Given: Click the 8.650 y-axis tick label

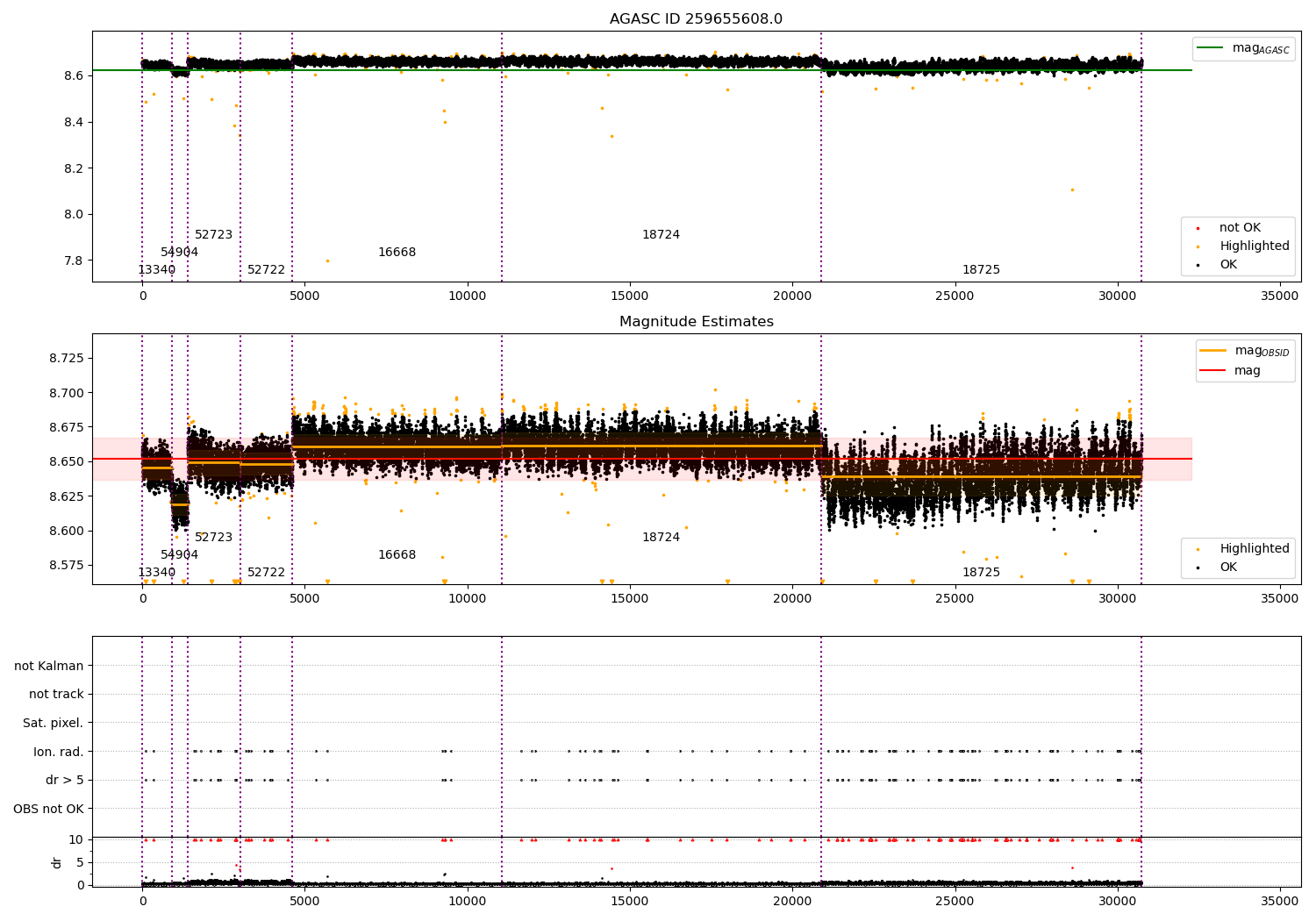Looking at the screenshot, I should (x=66, y=461).
